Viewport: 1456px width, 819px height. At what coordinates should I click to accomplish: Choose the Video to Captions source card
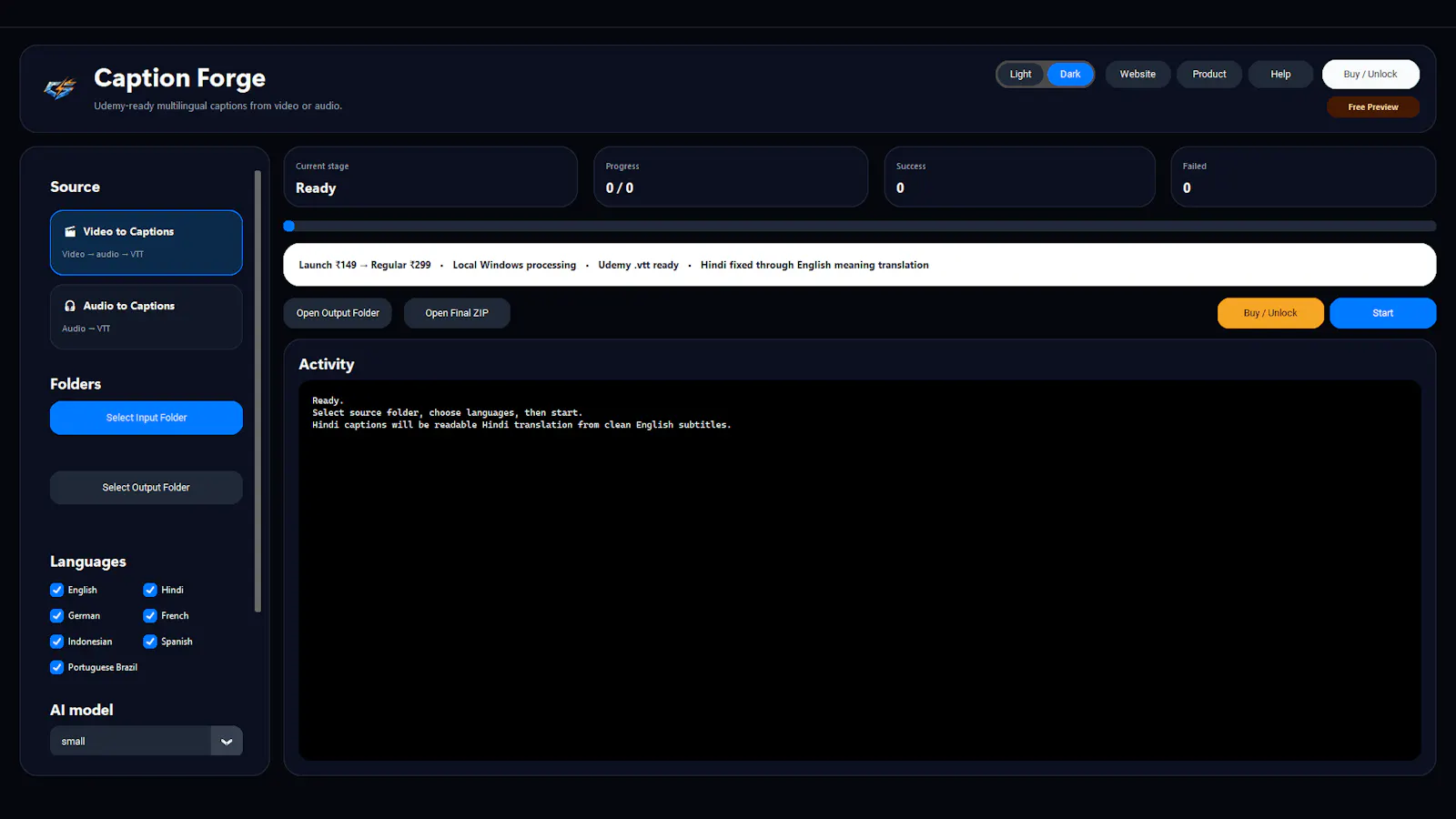[x=147, y=242]
